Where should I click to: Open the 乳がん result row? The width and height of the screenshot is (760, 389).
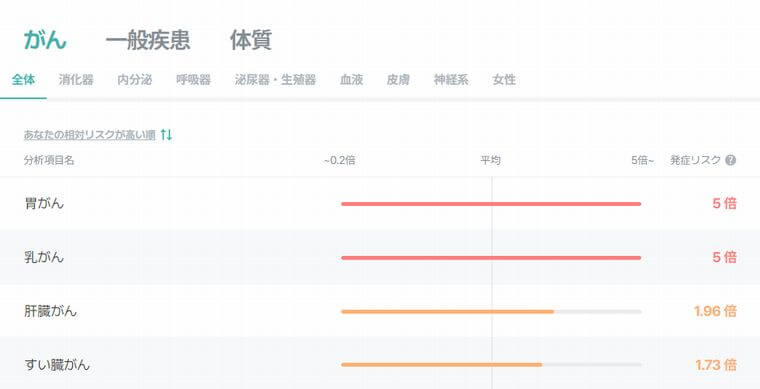tap(380, 257)
